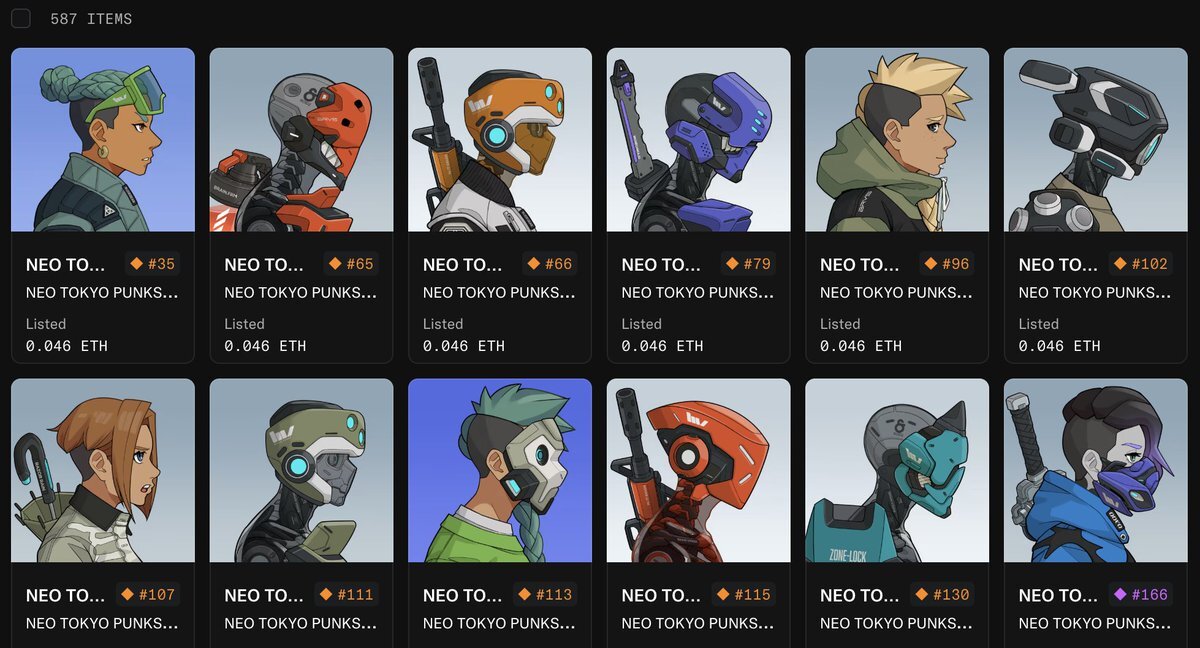Select the rarity badge #66
This screenshot has height=648, width=1200.
(549, 264)
